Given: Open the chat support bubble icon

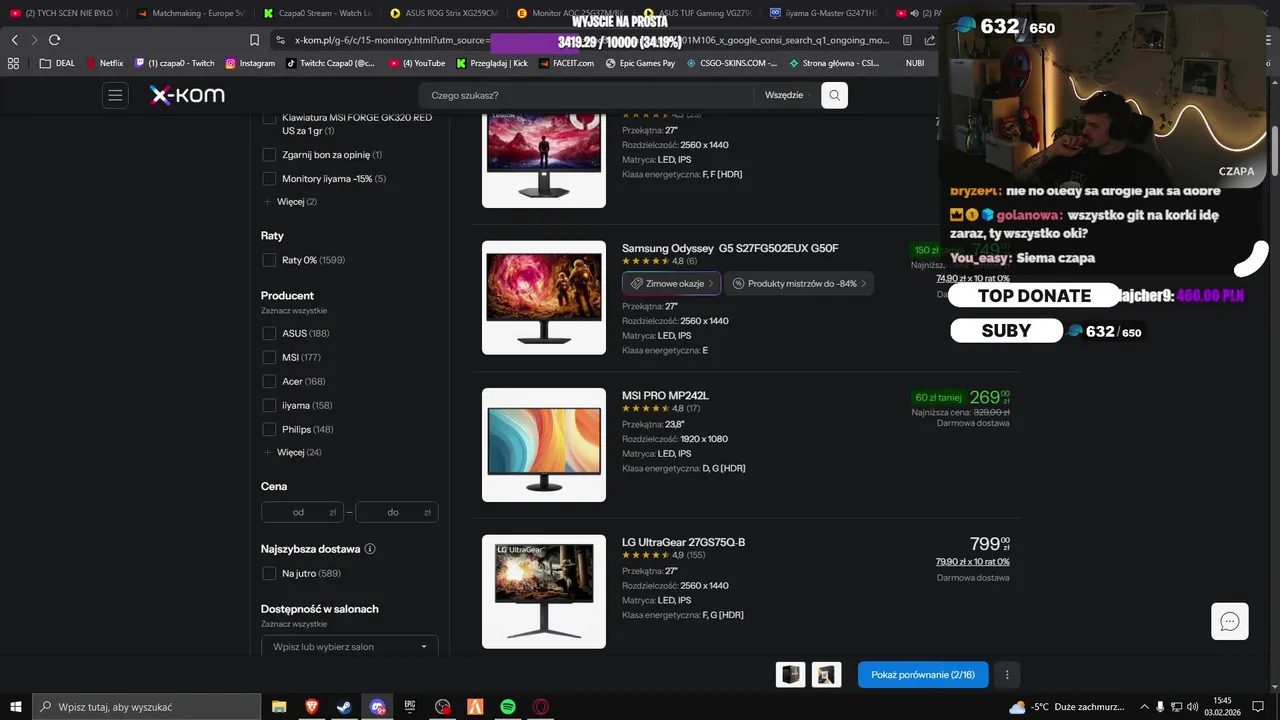Looking at the screenshot, I should click(1230, 621).
